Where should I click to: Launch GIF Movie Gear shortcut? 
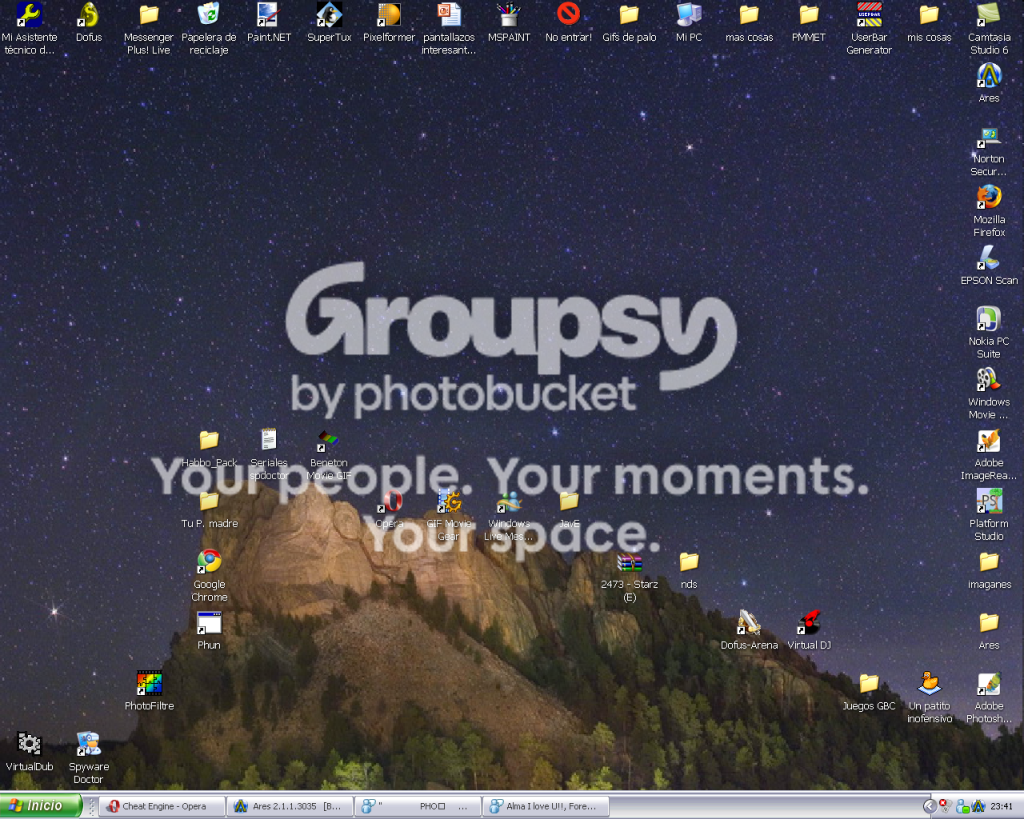click(x=449, y=515)
